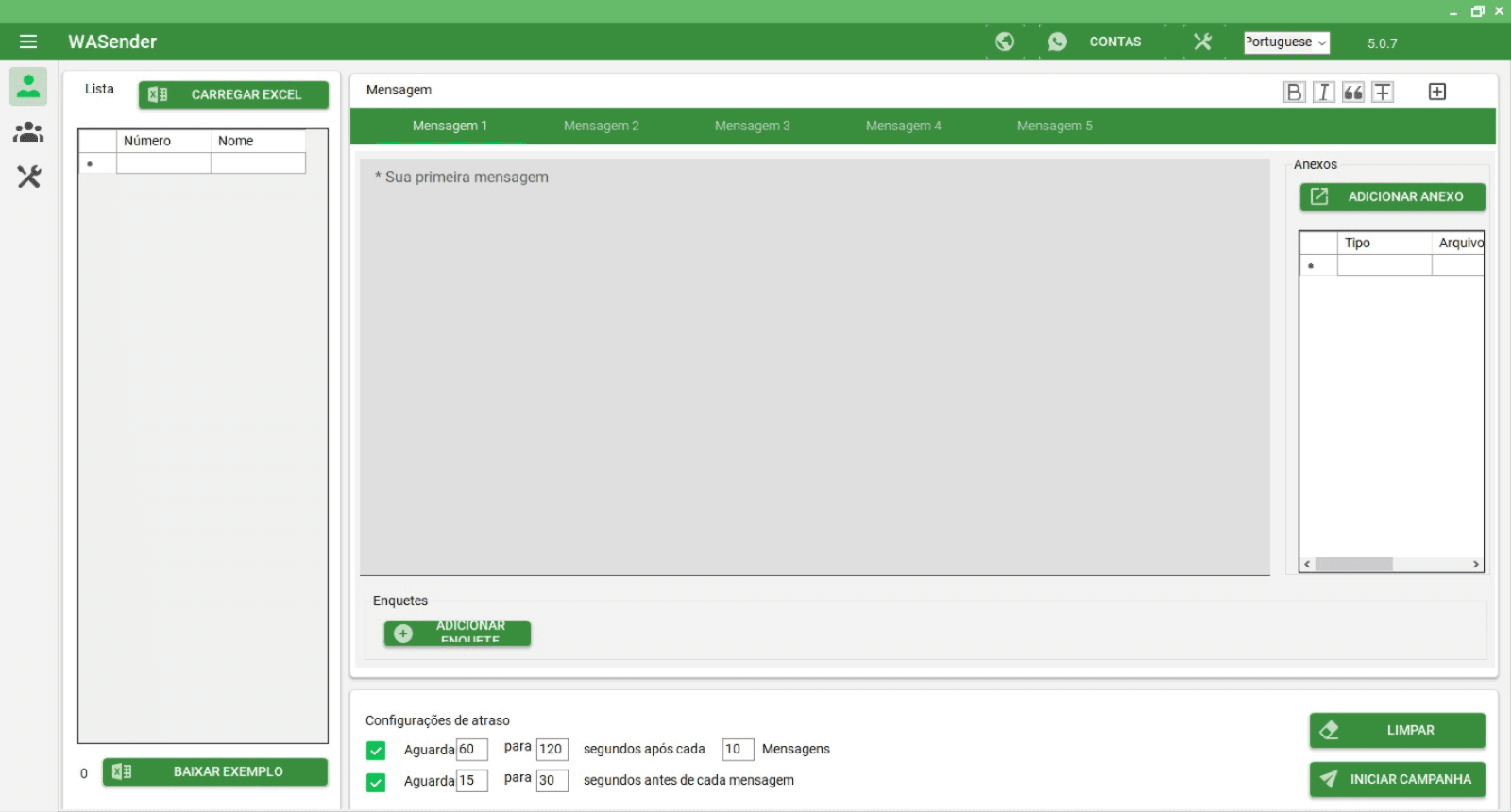This screenshot has width=1511, height=812.
Task: Click the add message plus icon
Action: tap(1437, 92)
